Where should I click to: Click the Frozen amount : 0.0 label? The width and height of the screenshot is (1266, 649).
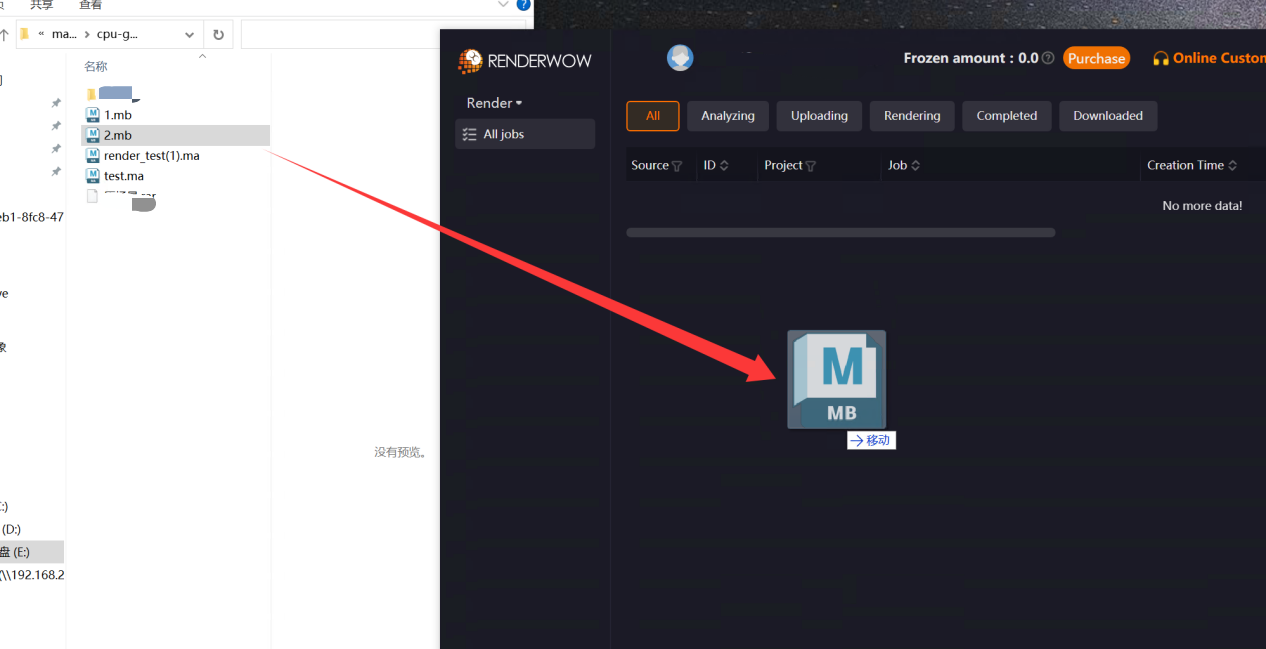[x=971, y=58]
